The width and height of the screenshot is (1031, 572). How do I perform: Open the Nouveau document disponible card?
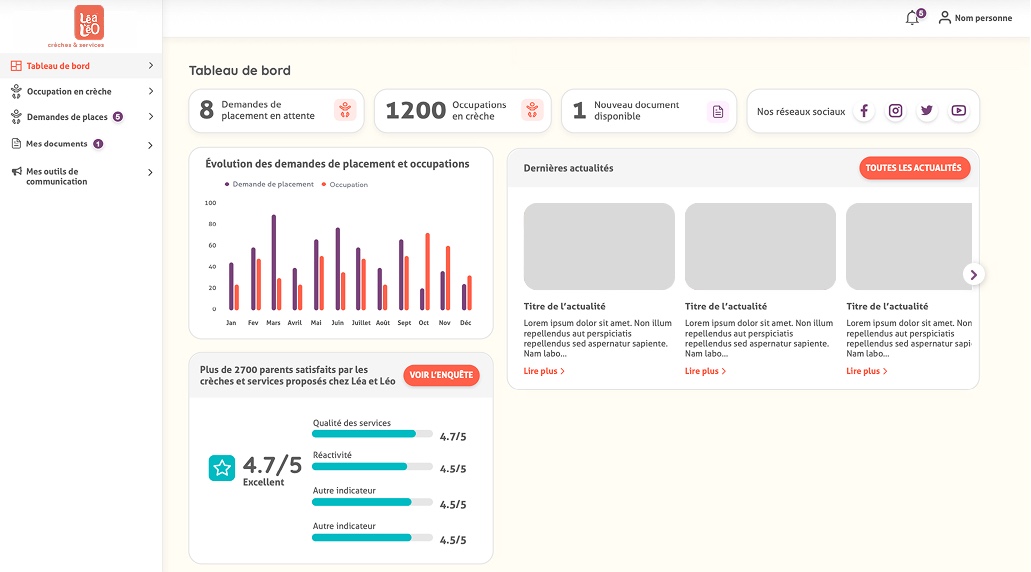click(x=649, y=110)
